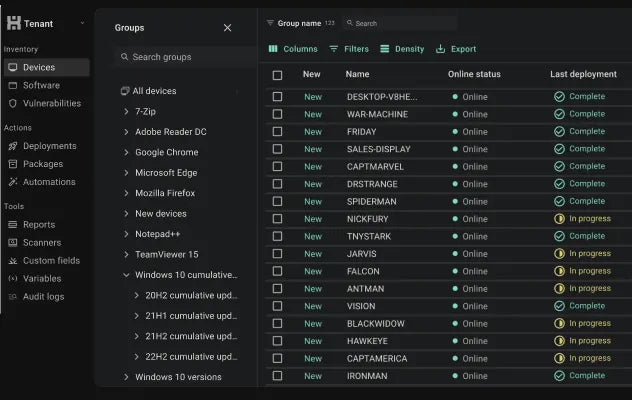
Task: Open Automations wand icon in sidebar
Action: [x=13, y=182]
